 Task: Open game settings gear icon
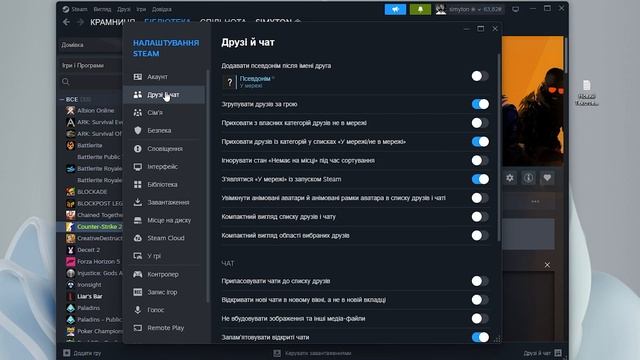(510, 178)
